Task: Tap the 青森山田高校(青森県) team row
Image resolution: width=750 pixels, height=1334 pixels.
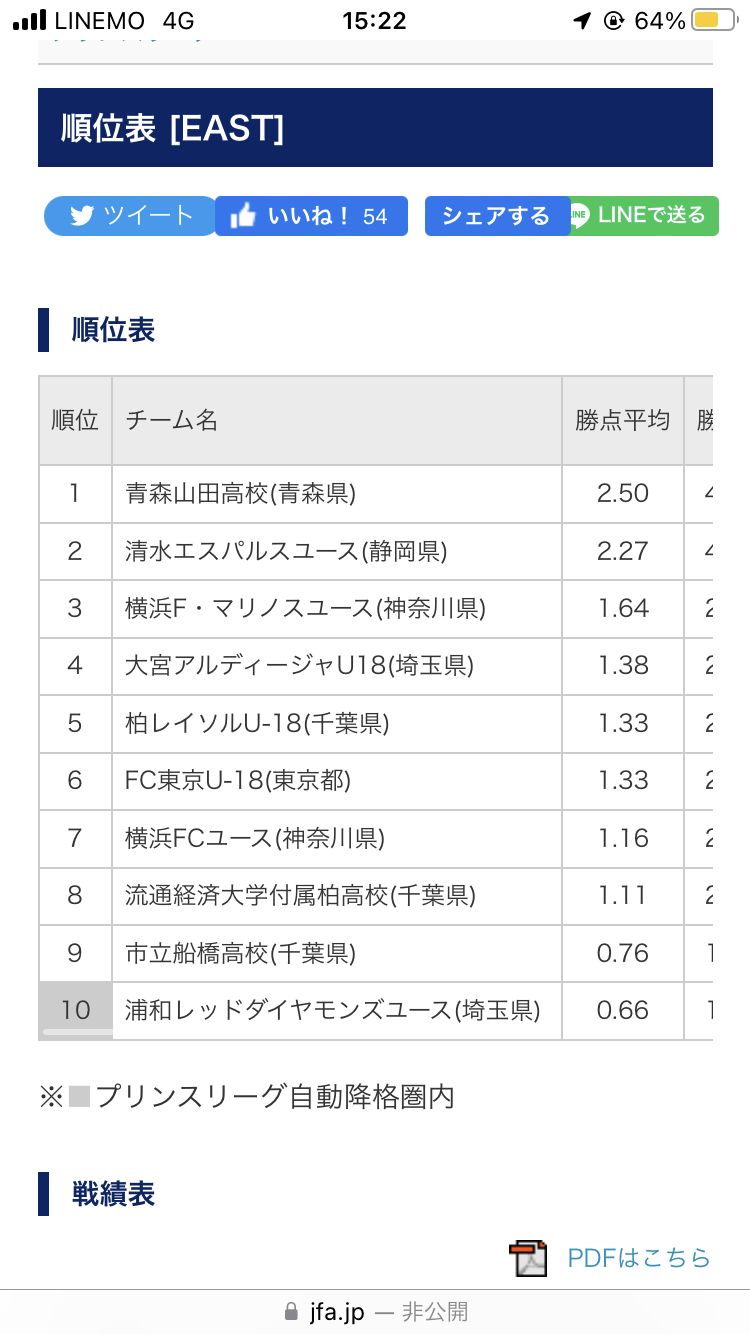Action: coord(376,494)
